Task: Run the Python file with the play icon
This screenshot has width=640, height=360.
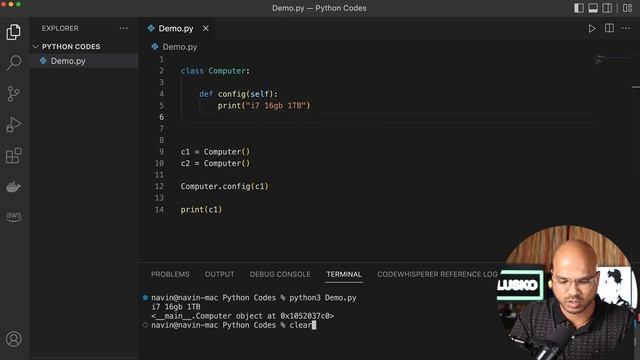Action: 591,29
